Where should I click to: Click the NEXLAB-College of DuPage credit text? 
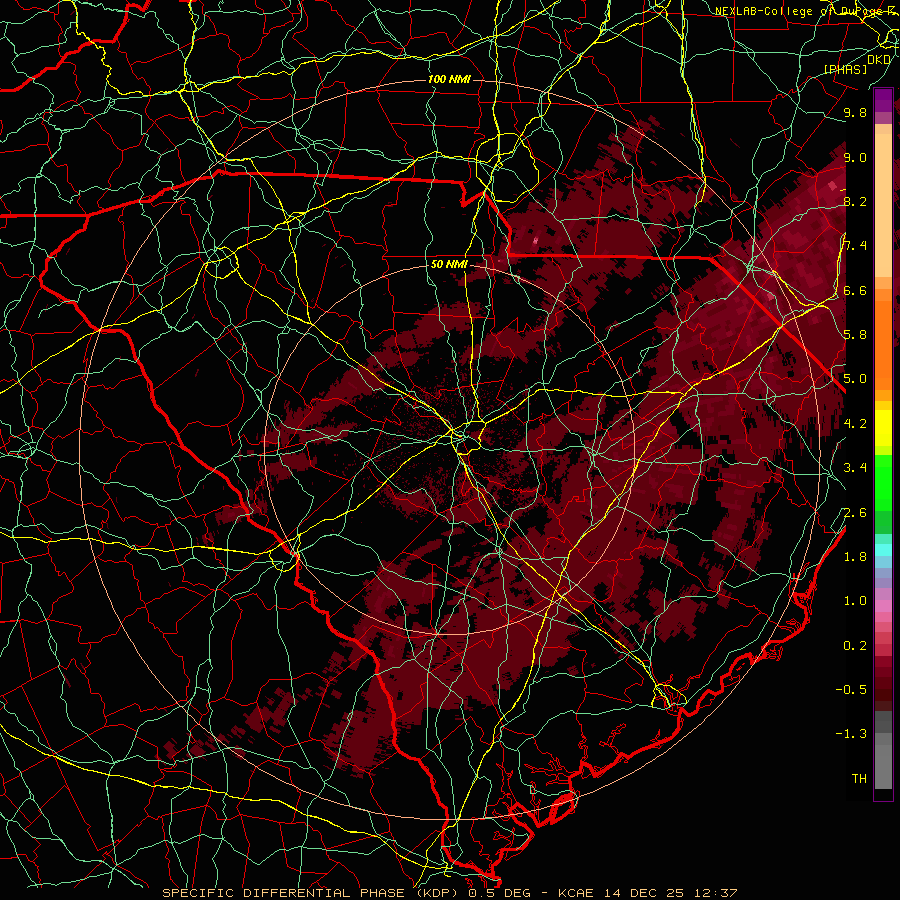[x=807, y=11]
